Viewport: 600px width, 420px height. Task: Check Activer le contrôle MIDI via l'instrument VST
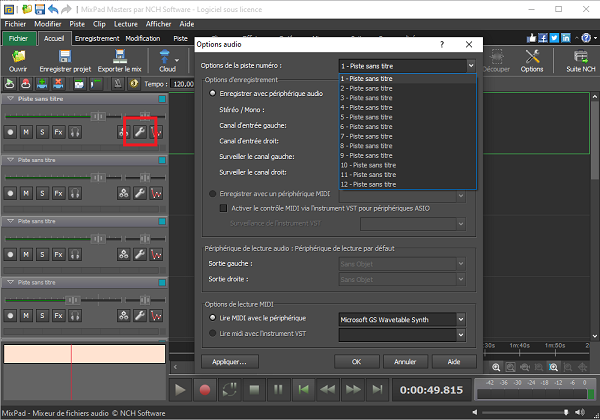223,208
